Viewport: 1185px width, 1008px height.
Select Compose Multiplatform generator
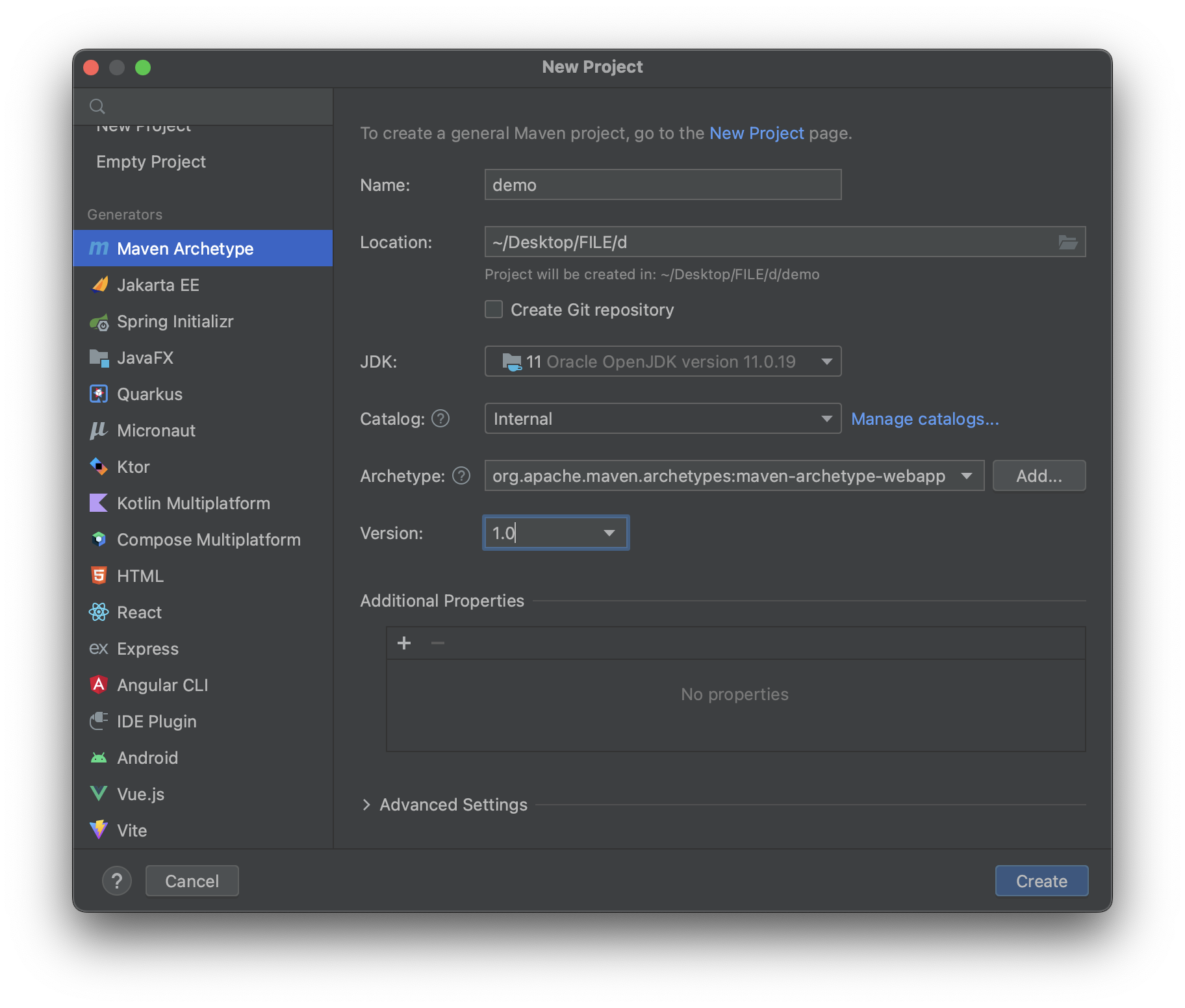pyautogui.click(x=203, y=540)
